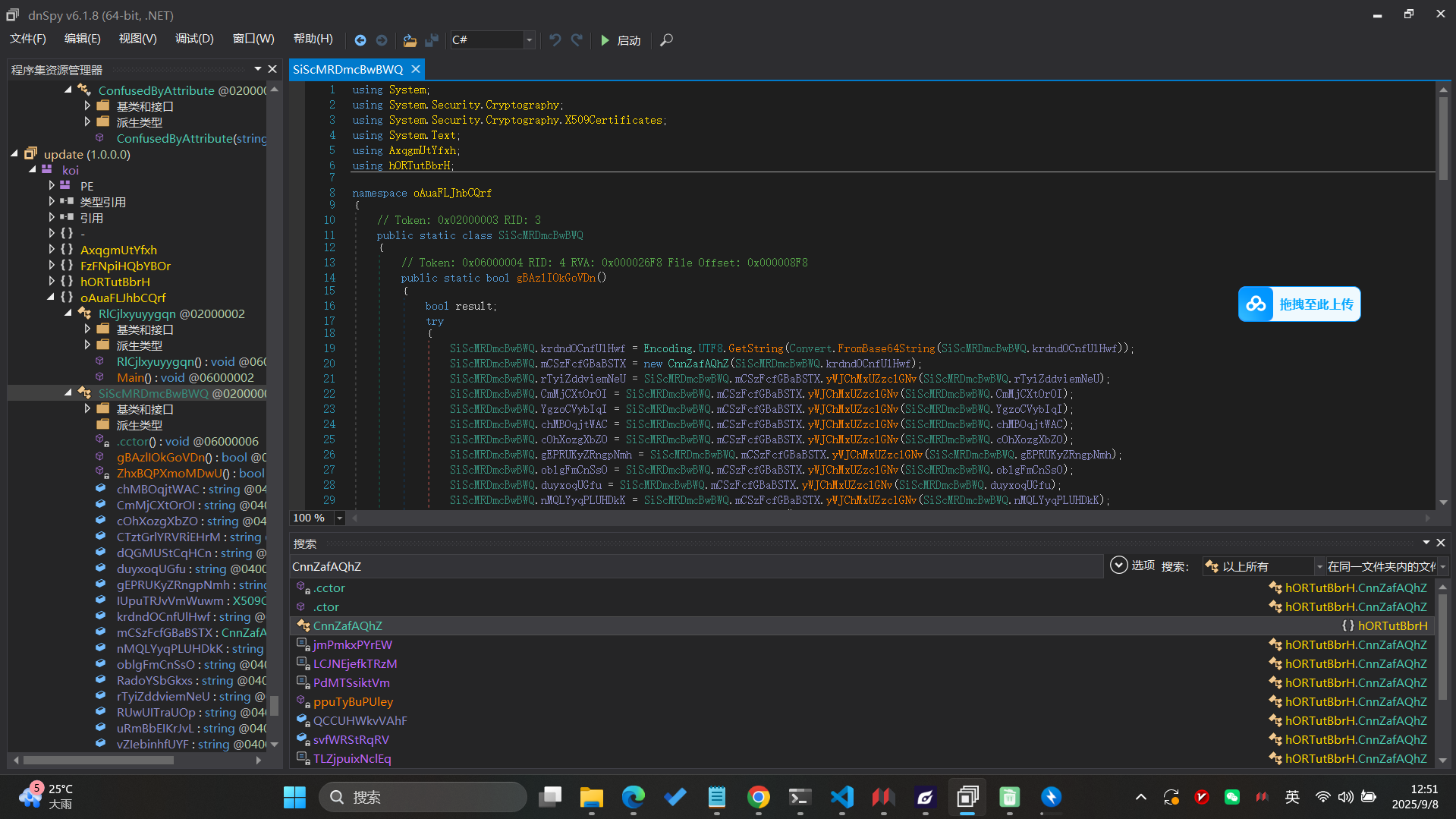Open the 调试(D) menu
Screen dimensions: 1456x819
(194, 39)
